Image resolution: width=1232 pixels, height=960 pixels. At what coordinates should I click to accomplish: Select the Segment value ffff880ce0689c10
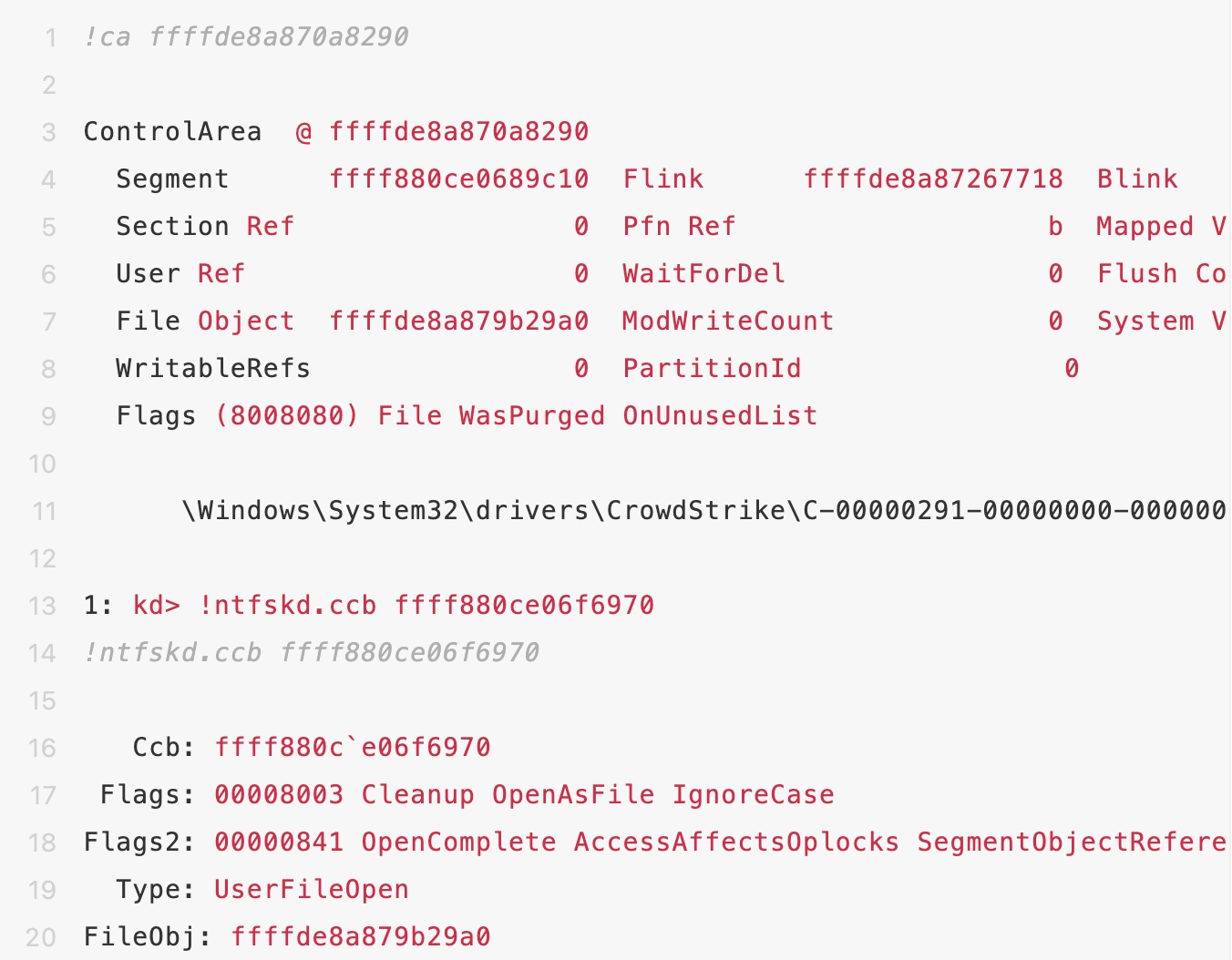(x=458, y=179)
